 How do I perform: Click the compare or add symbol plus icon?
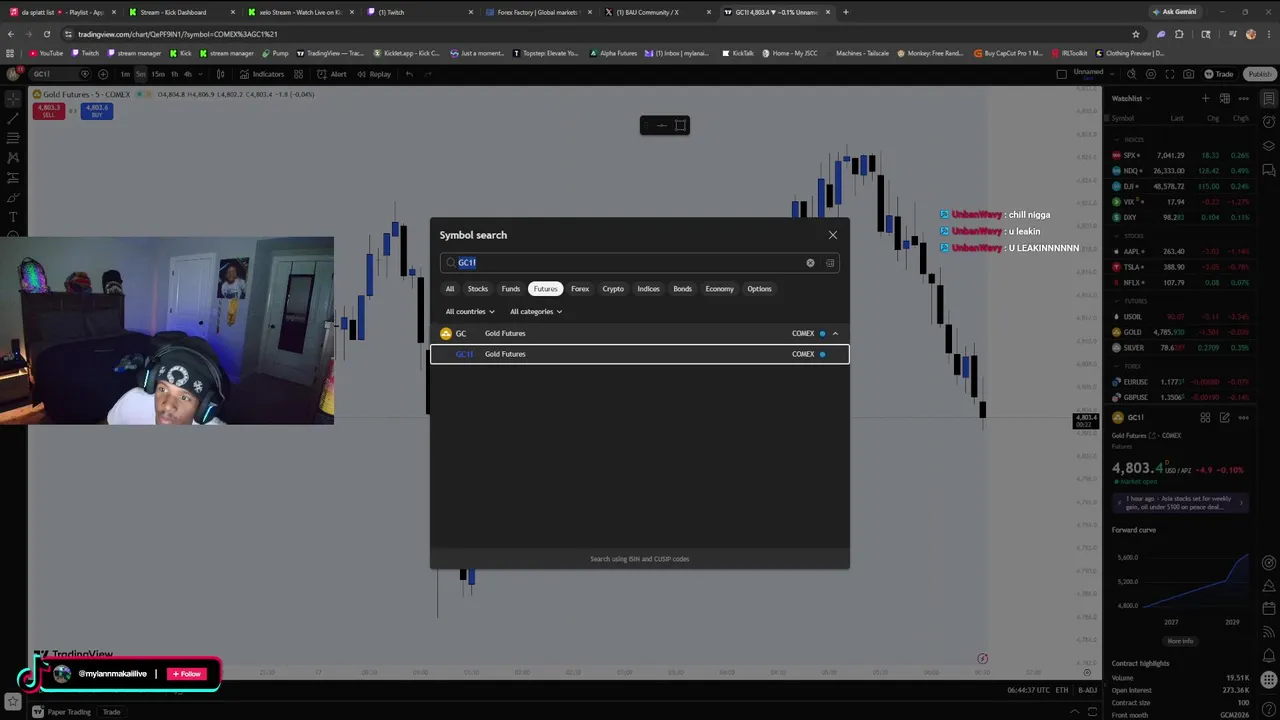(103, 74)
